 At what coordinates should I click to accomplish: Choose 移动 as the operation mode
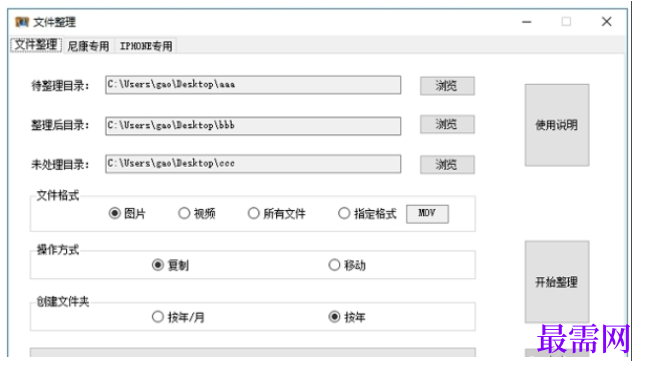click(347, 265)
